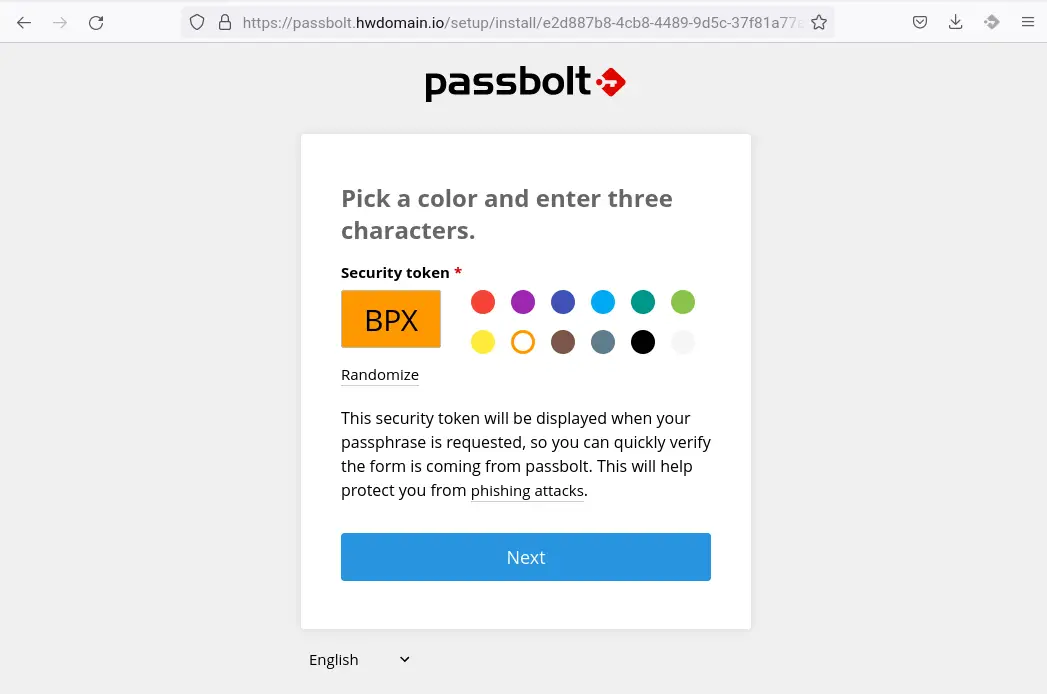
Task: Select the brown color swatch
Action: pyautogui.click(x=563, y=342)
